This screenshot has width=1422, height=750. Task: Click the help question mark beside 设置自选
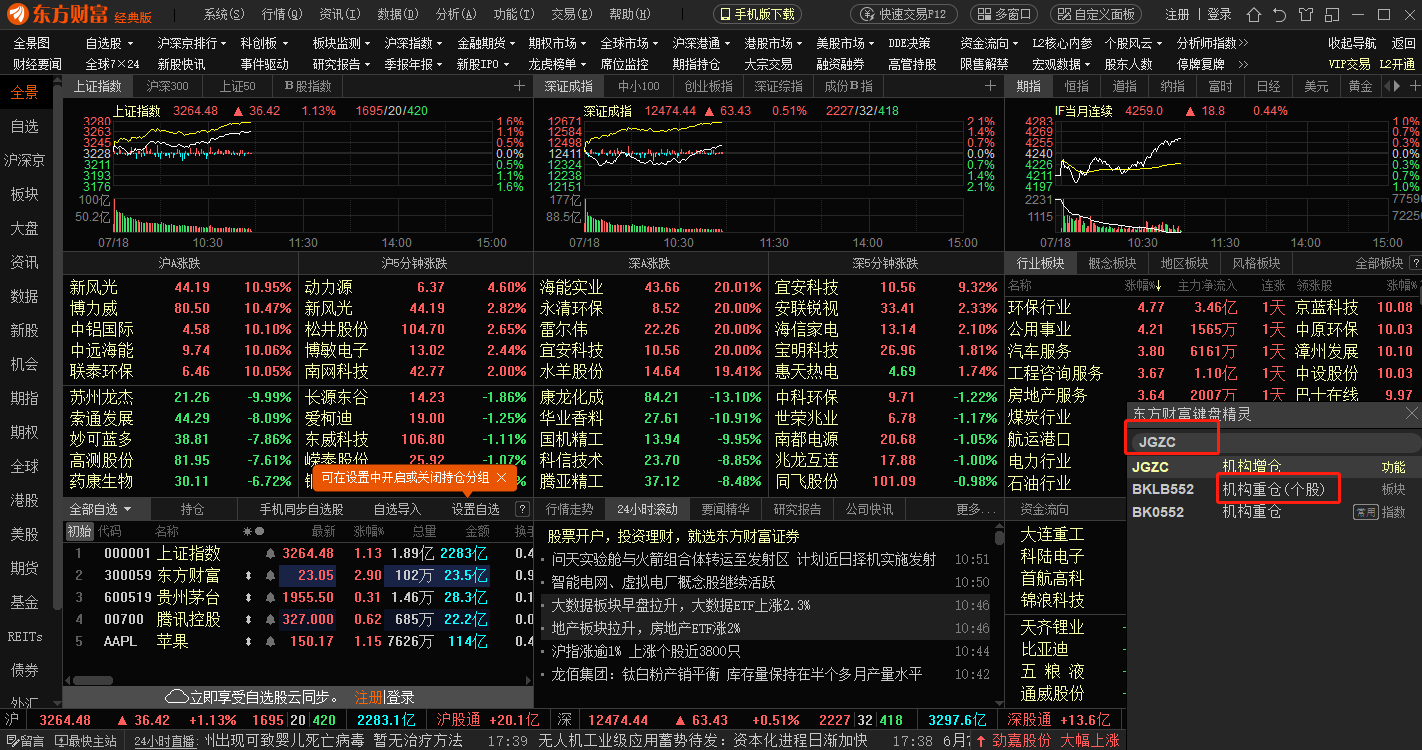coord(521,509)
